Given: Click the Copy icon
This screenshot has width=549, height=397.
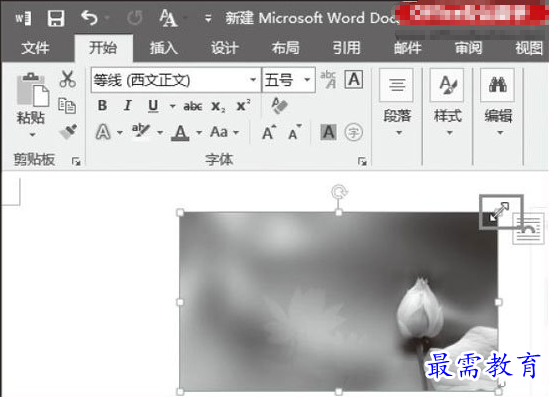Looking at the screenshot, I should pyautogui.click(x=67, y=105).
